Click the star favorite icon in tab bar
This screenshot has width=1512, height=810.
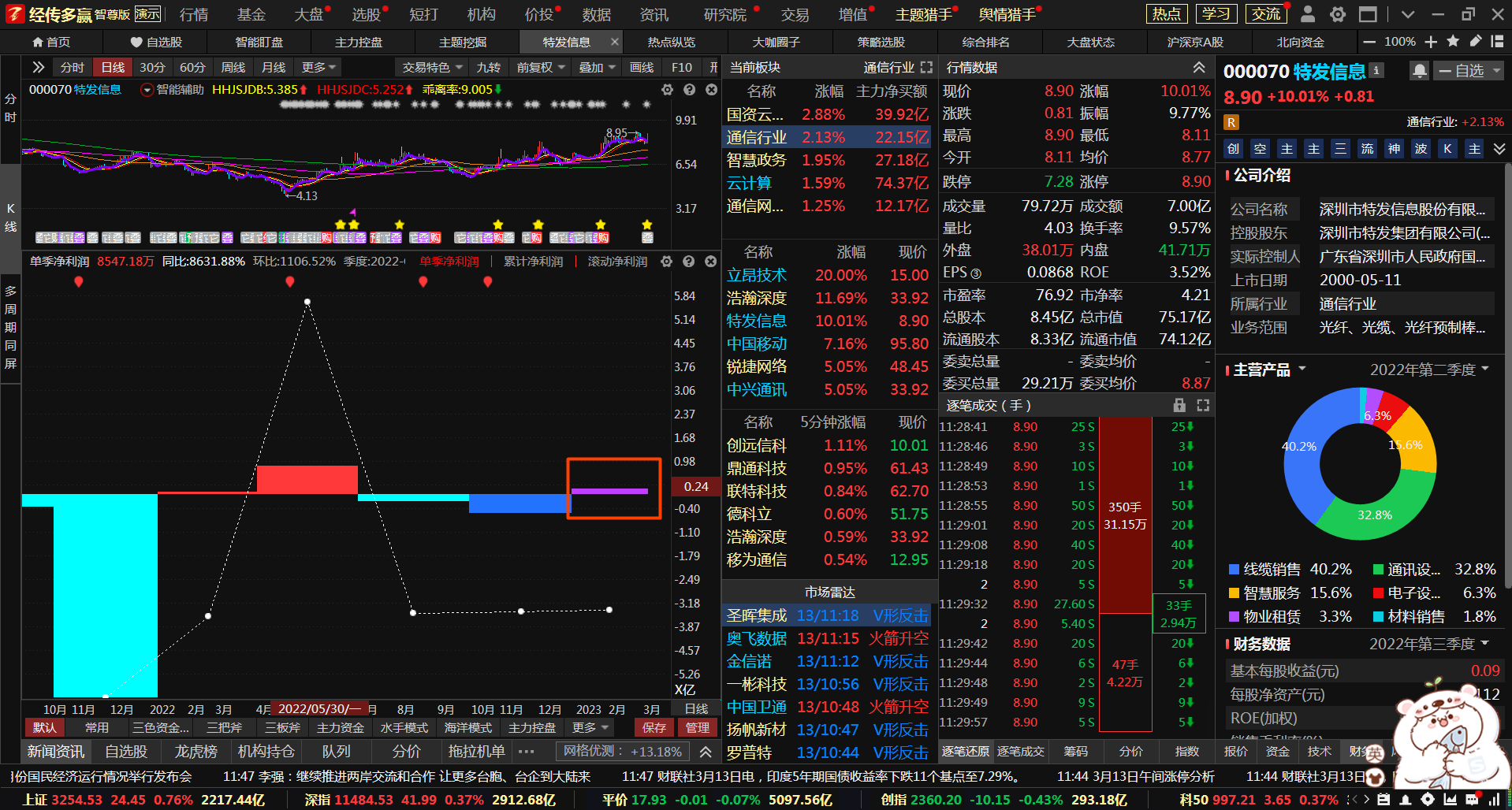pyautogui.click(x=1453, y=42)
